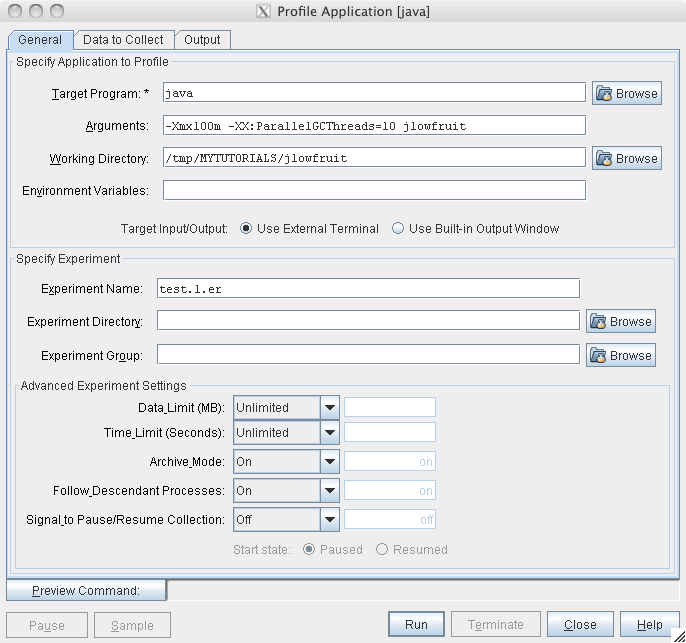Click the window resize grip corner

coord(679,636)
